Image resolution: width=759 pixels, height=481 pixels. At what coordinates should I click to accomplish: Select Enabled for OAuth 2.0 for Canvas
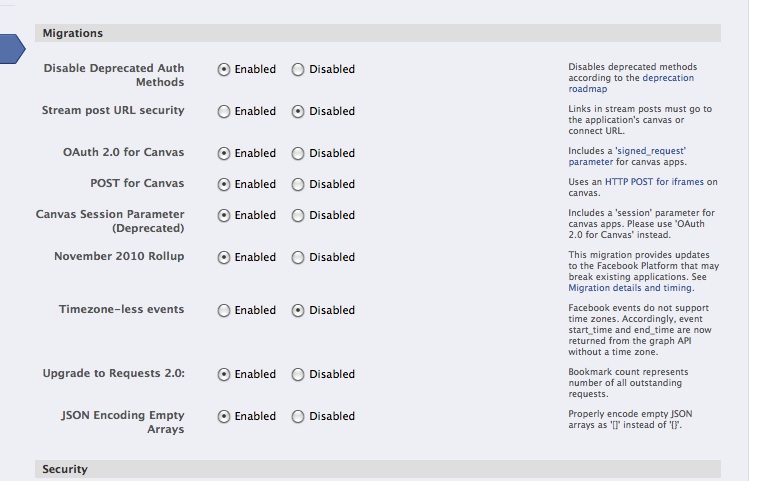tap(224, 154)
